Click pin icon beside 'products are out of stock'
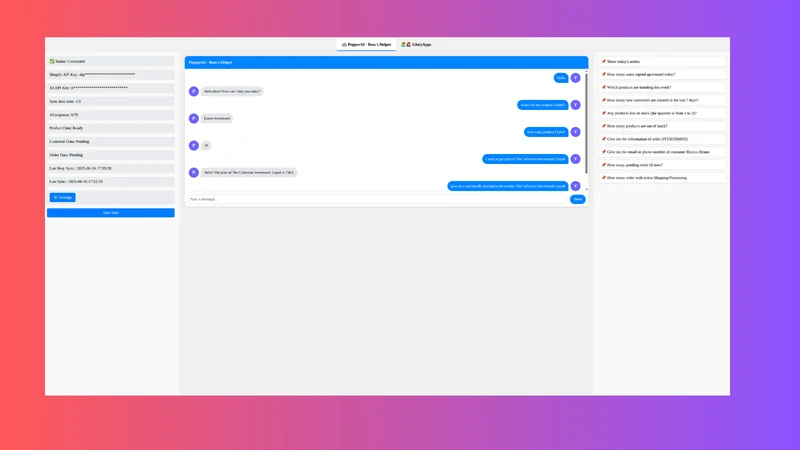Viewport: 800px width, 450px height. tap(604, 126)
